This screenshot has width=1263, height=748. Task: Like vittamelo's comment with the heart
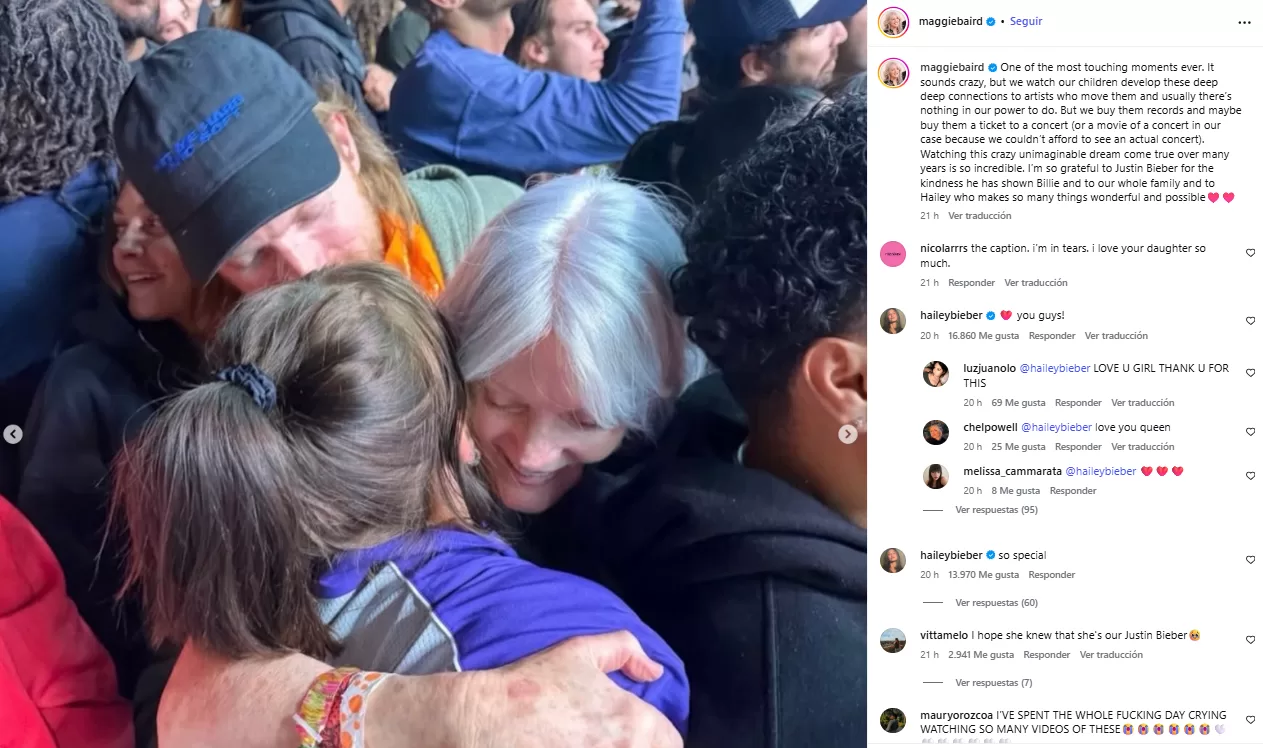tap(1250, 640)
